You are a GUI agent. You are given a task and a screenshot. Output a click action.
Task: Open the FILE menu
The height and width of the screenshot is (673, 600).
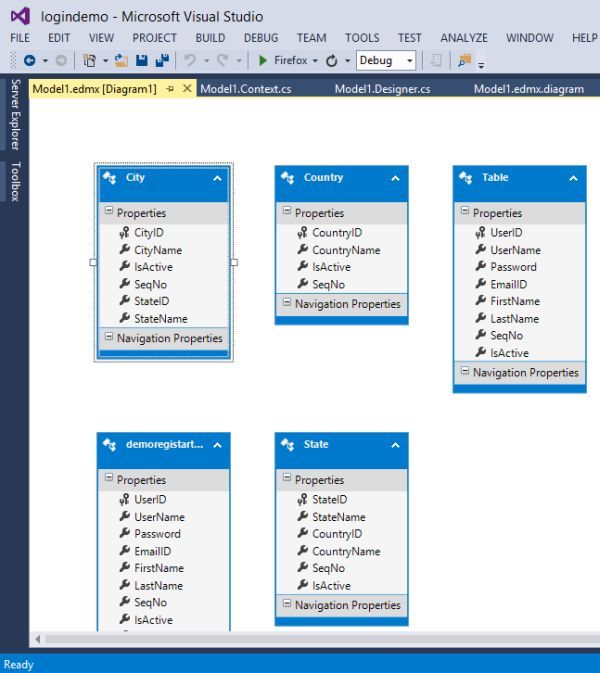pyautogui.click(x=20, y=38)
